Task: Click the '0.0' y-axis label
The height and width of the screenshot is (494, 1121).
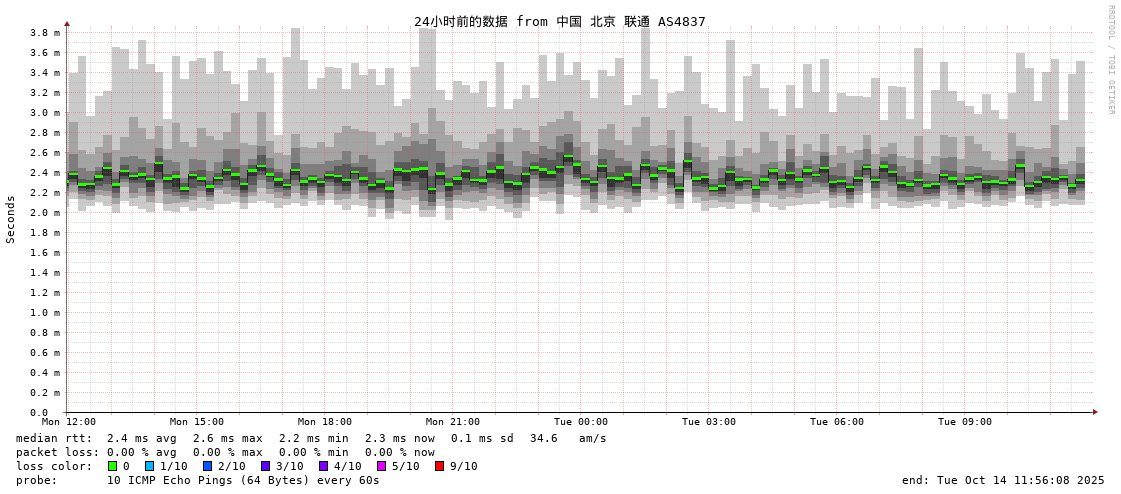Action: coord(39,413)
